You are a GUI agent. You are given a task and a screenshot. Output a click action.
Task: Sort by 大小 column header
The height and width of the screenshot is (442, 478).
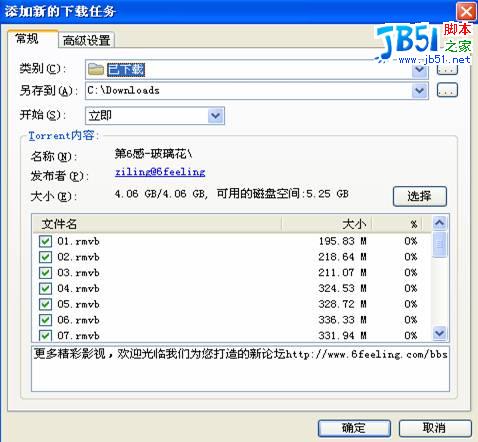(x=327, y=224)
